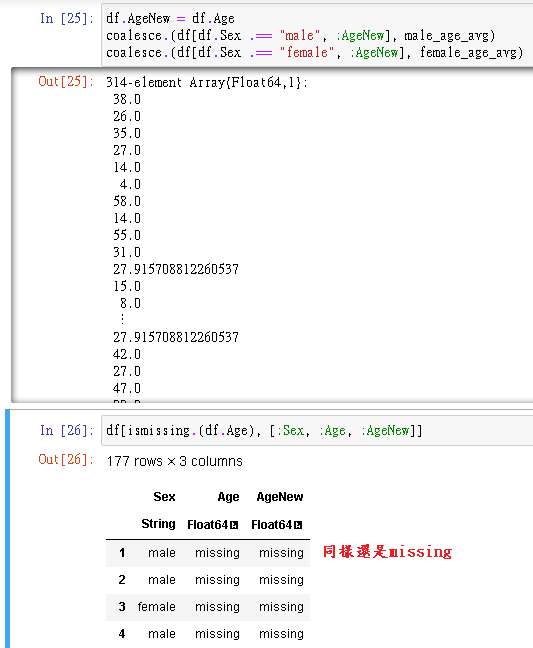Focus the code editor of cell In [26]
This screenshot has height=648, width=533.
pos(317,431)
